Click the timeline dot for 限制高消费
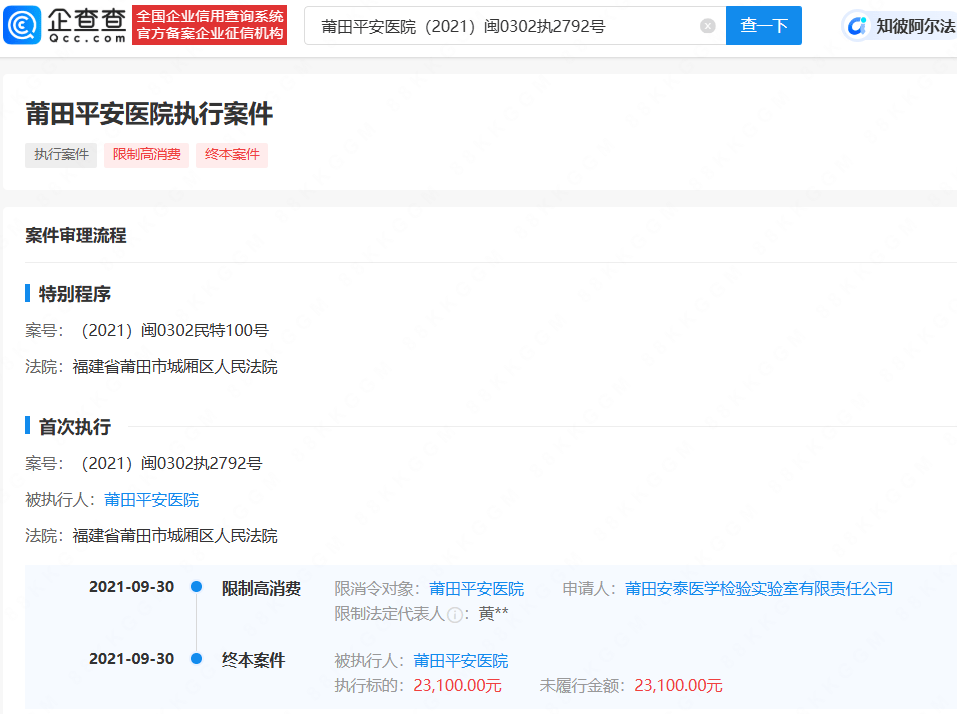The width and height of the screenshot is (957, 714). click(x=197, y=587)
